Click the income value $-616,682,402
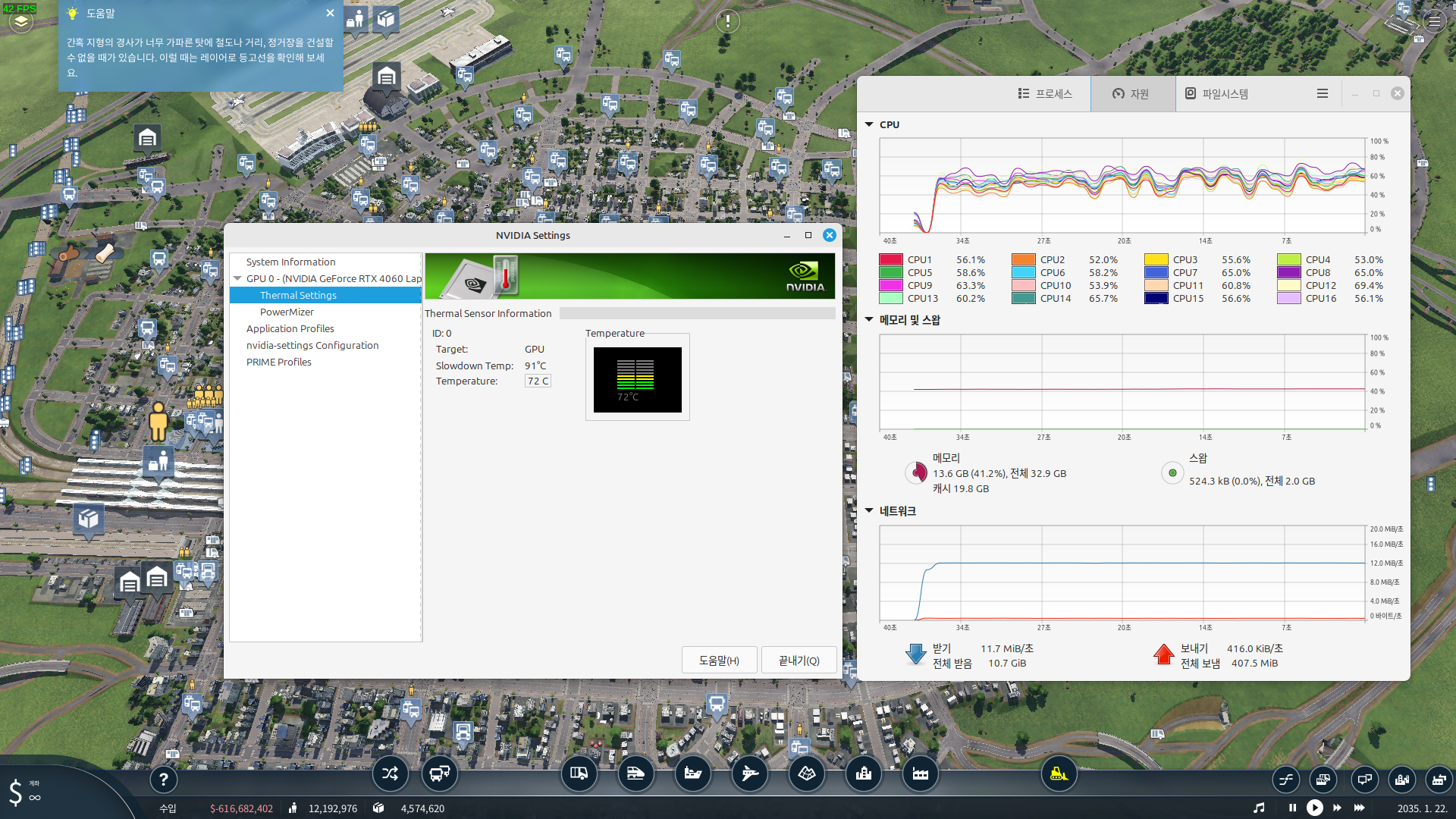Image resolution: width=1456 pixels, height=819 pixels. [241, 808]
